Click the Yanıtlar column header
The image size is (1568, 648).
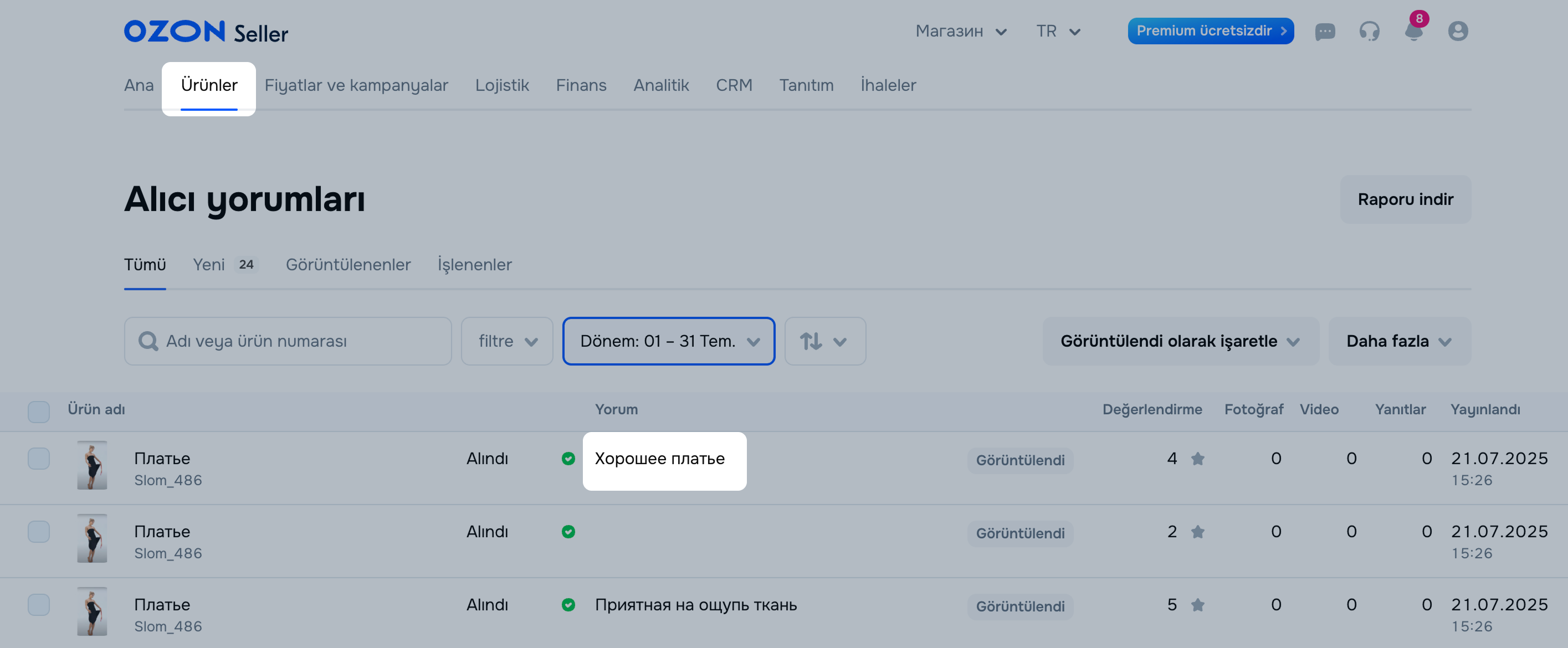(1400, 409)
